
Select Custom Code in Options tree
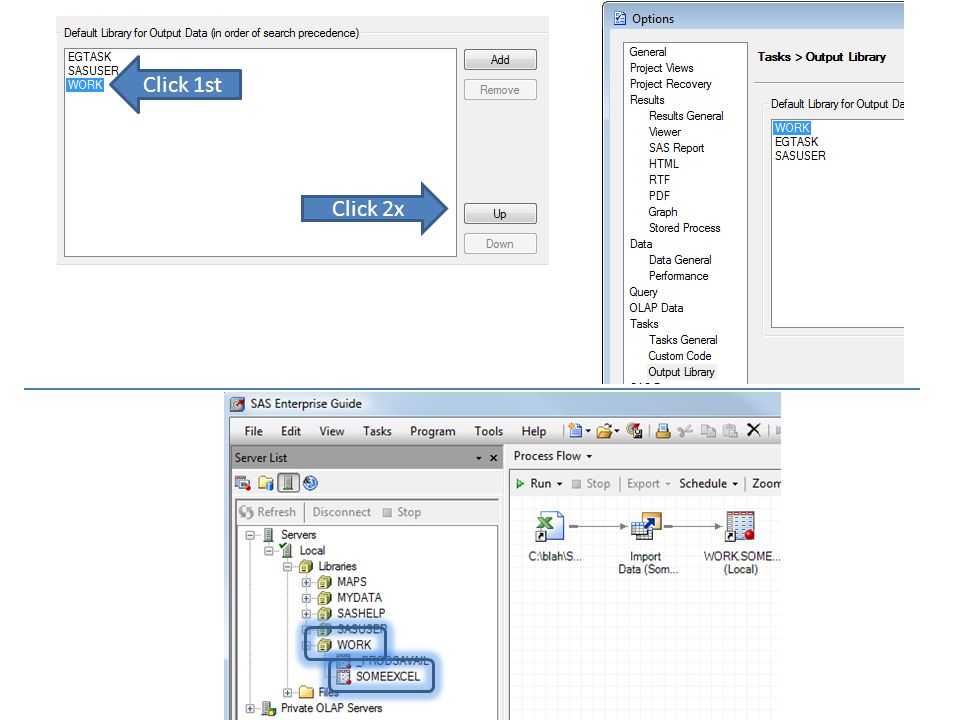tap(680, 356)
